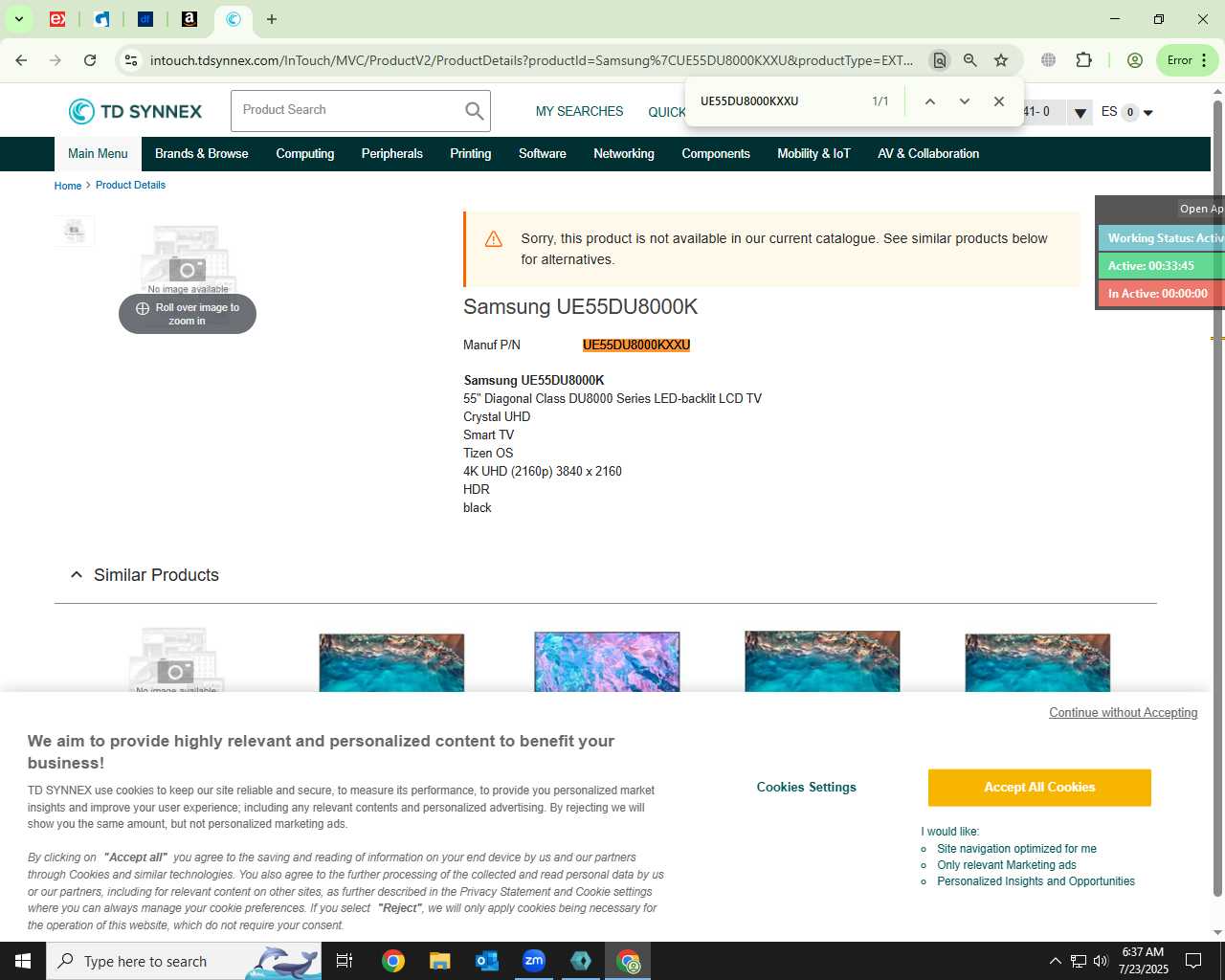
Task: Click the Error menu button
Action: (x=1187, y=60)
